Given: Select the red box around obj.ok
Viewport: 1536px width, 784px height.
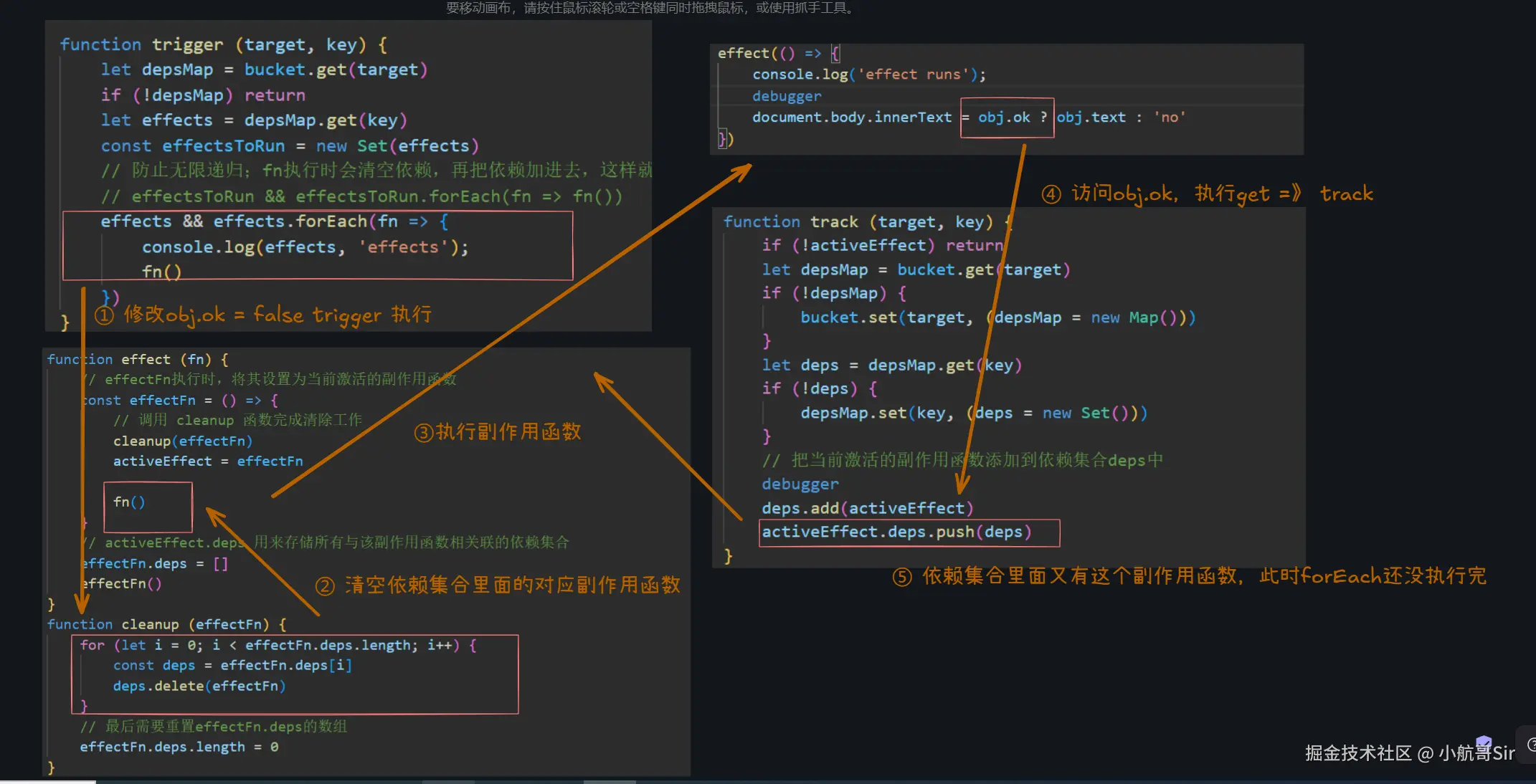Looking at the screenshot, I should [x=1007, y=118].
